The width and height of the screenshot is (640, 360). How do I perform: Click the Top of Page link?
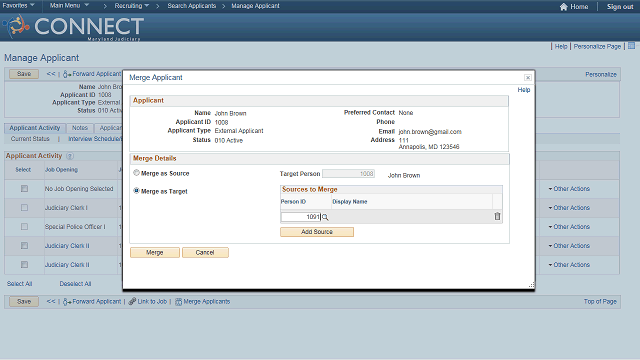coord(600,302)
